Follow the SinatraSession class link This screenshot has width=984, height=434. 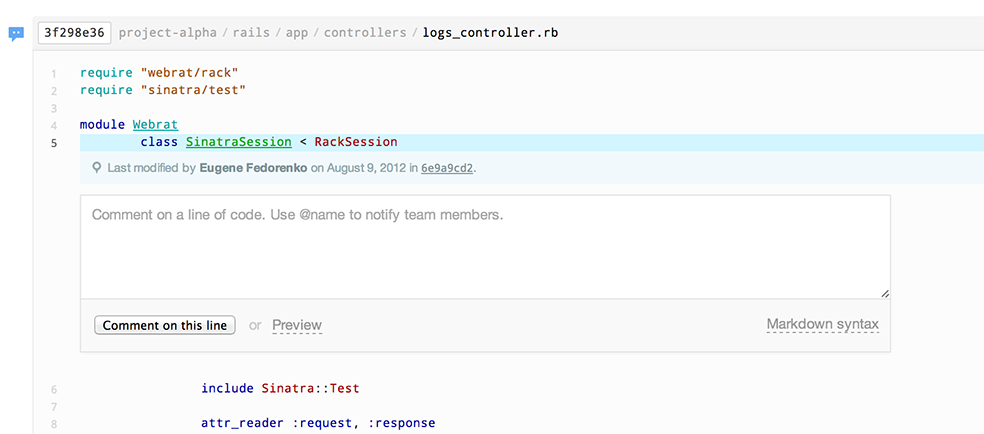(238, 142)
